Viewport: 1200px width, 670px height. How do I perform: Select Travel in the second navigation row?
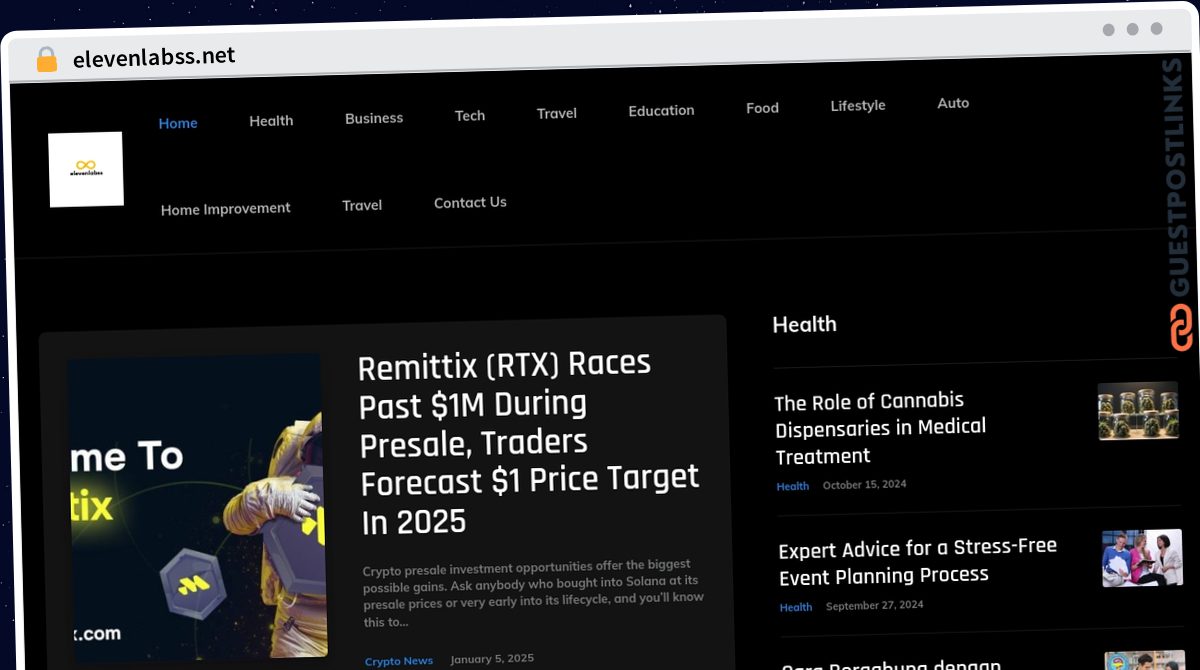(362, 205)
